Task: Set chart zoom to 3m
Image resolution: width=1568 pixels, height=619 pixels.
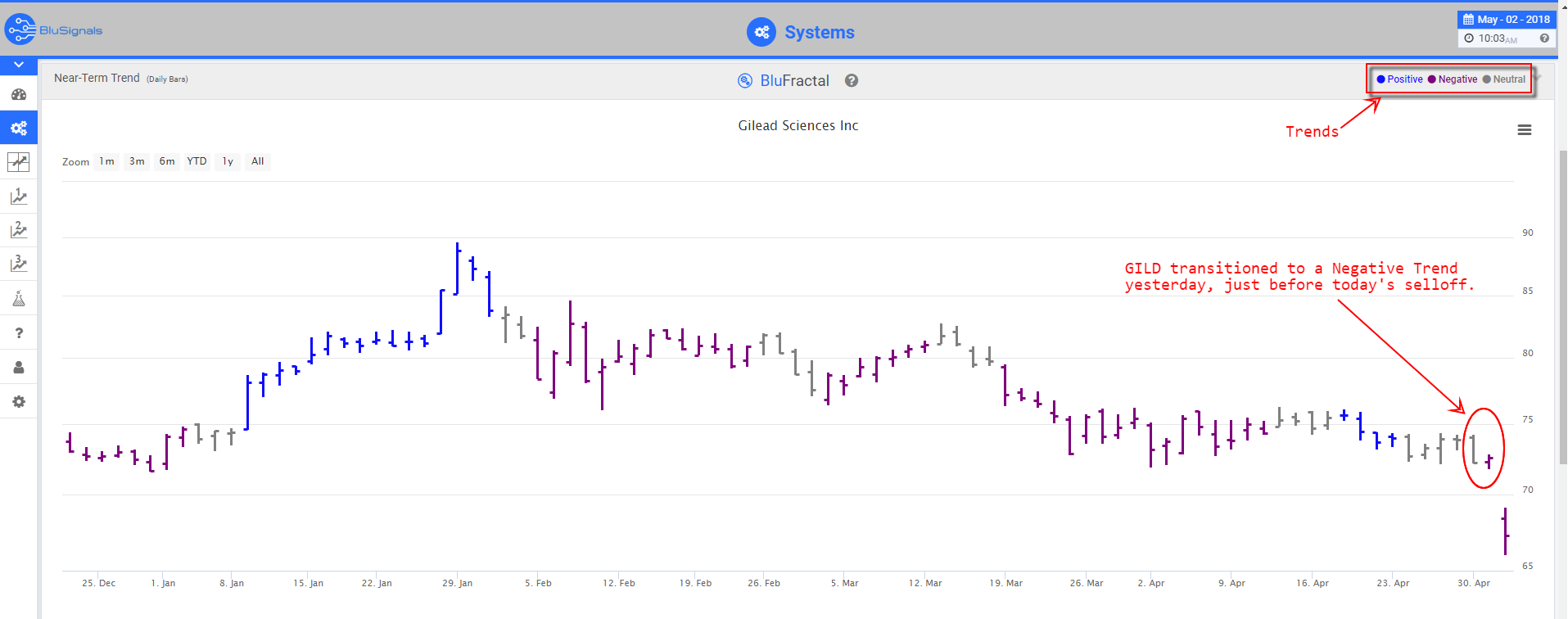Action: [x=137, y=161]
